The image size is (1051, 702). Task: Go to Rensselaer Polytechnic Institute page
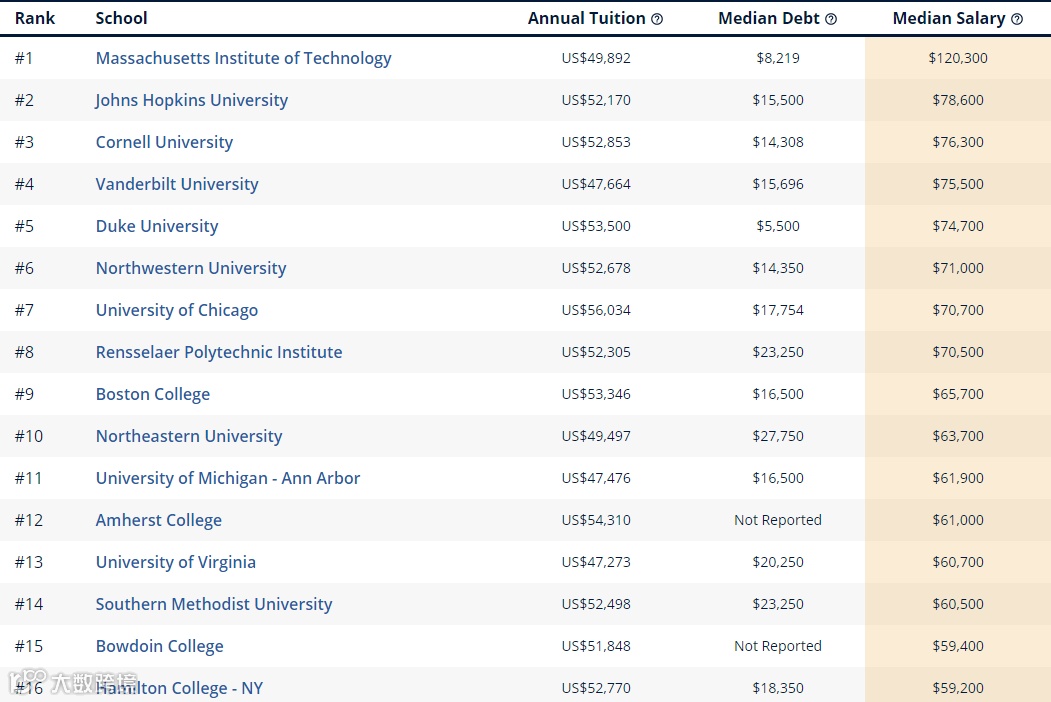click(x=219, y=352)
